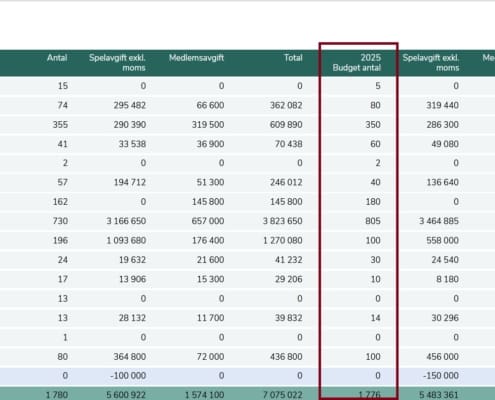The width and height of the screenshot is (495, 400).
Task: Click the Total value 1 270 080
Action: [283, 240]
